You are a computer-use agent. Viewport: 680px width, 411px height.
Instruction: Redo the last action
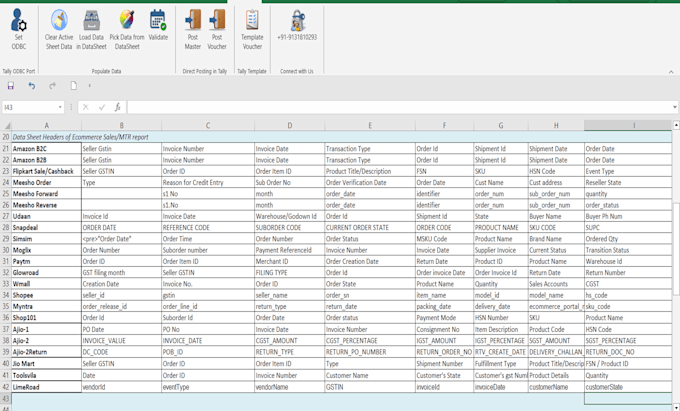coord(52,86)
